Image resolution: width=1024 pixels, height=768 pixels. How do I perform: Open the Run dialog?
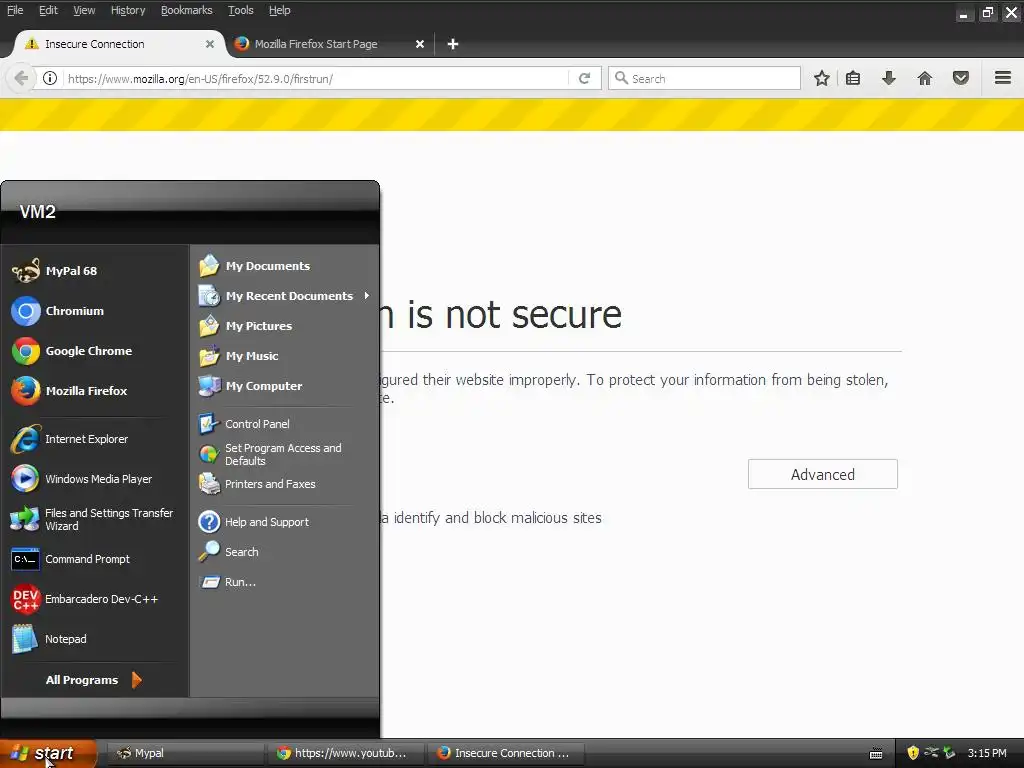pyautogui.click(x=285, y=582)
